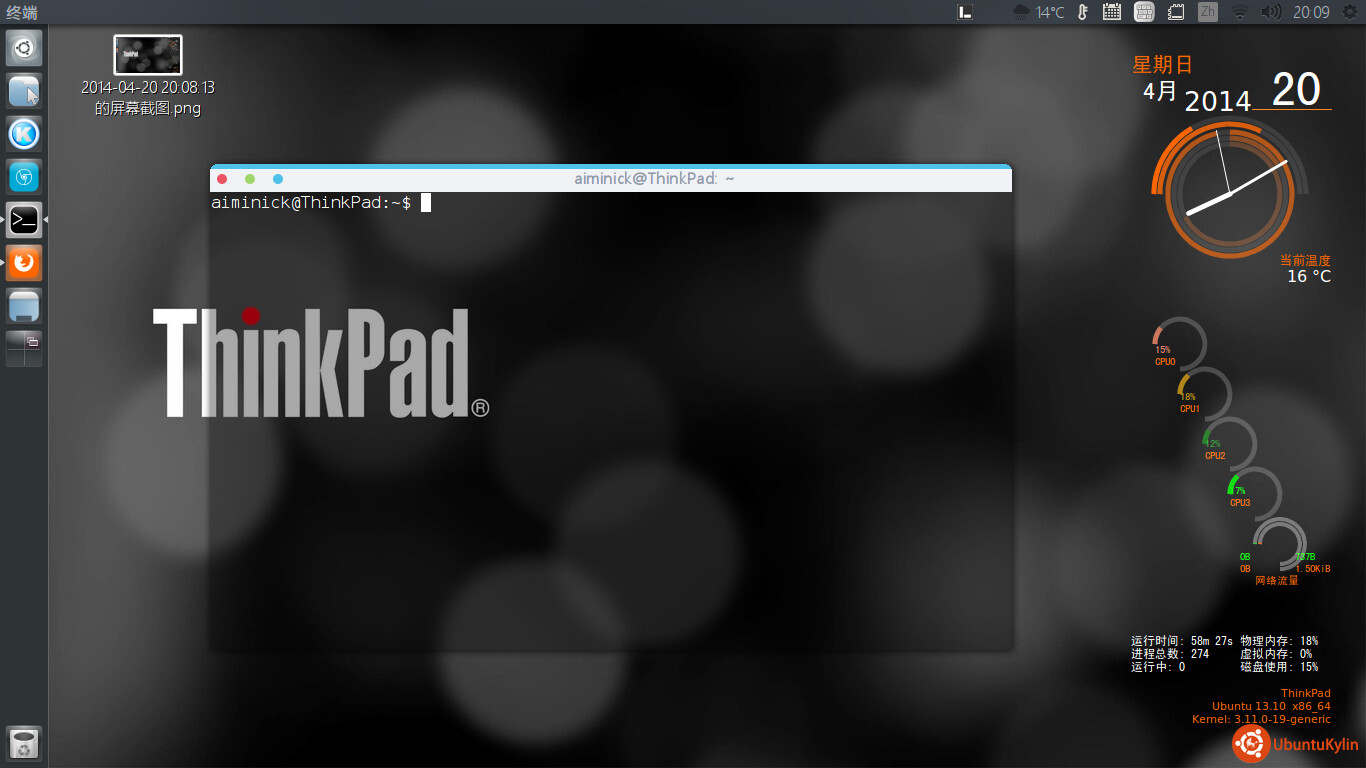The height and width of the screenshot is (768, 1366).
Task: Open the file manager from the launcher
Action: (24, 91)
